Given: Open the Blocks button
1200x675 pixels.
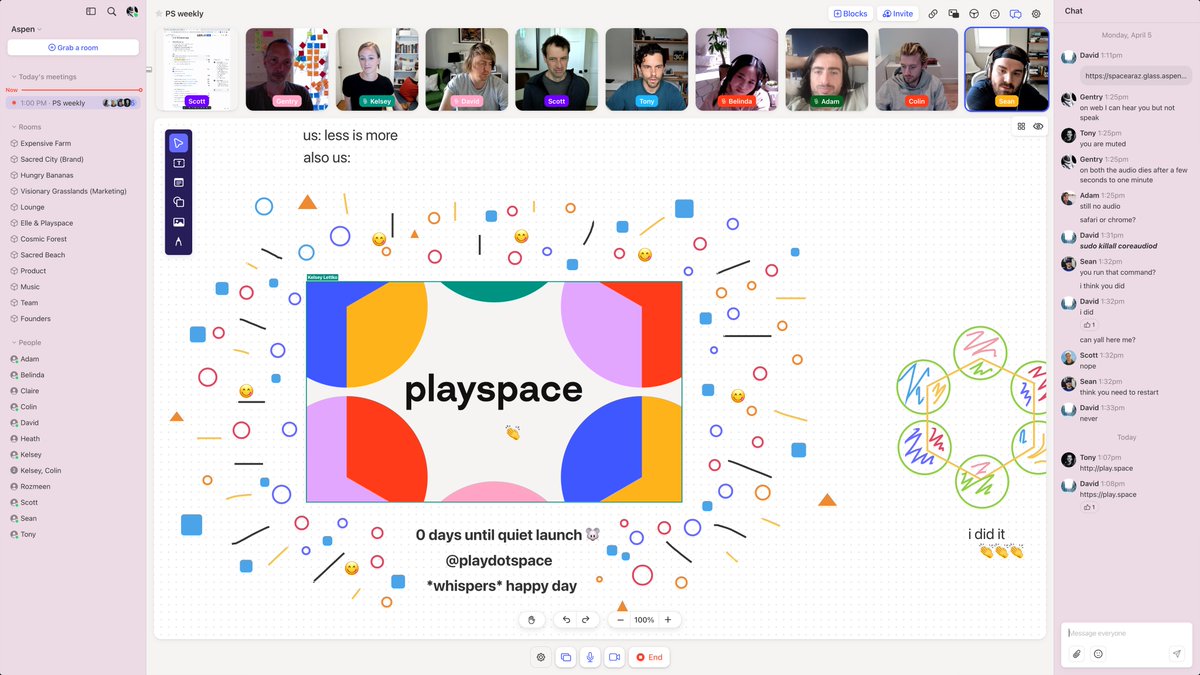Looking at the screenshot, I should pos(850,14).
